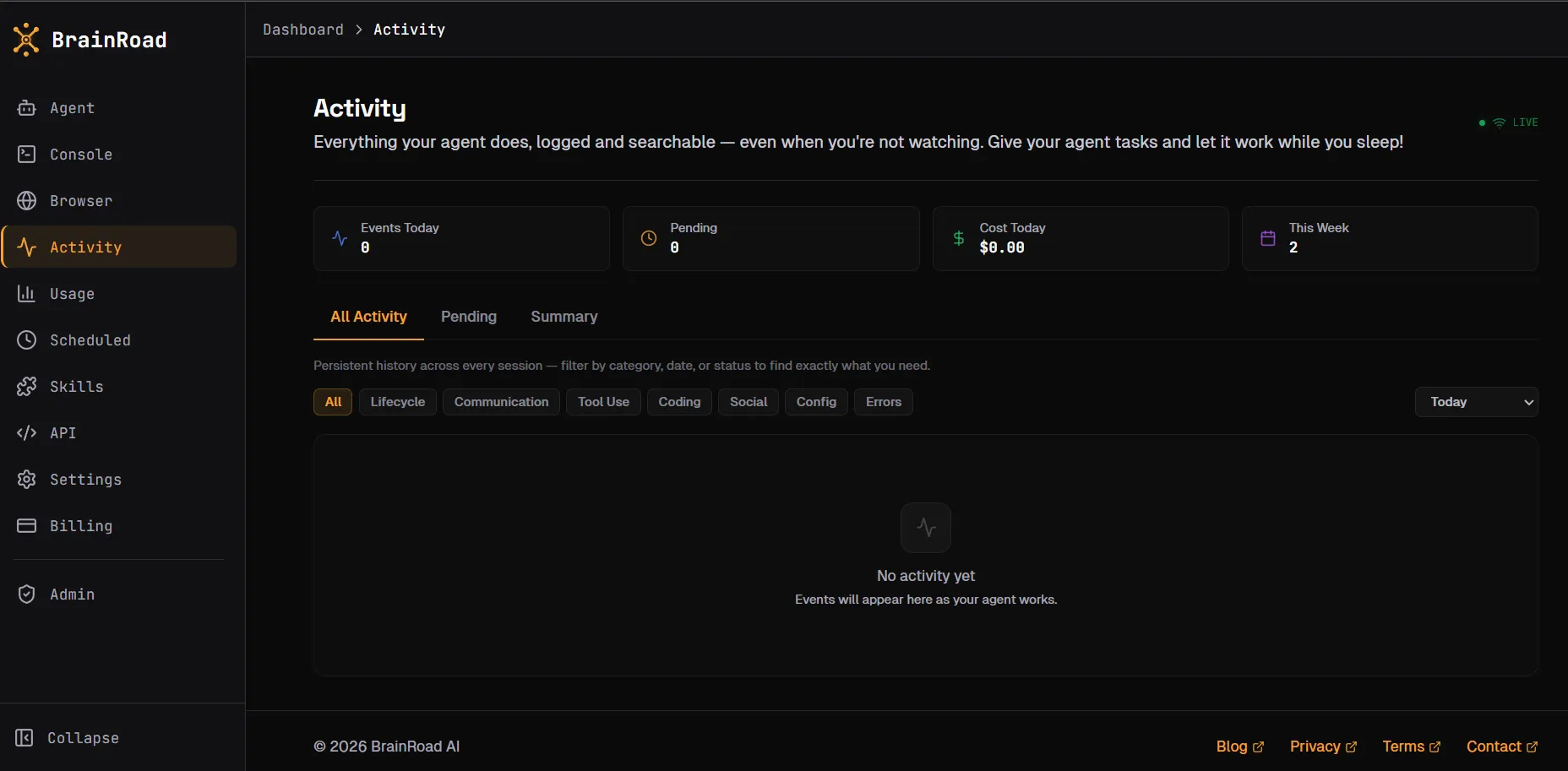Click the BrainRoad brand name
The height and width of the screenshot is (771, 1568).
[x=109, y=40]
